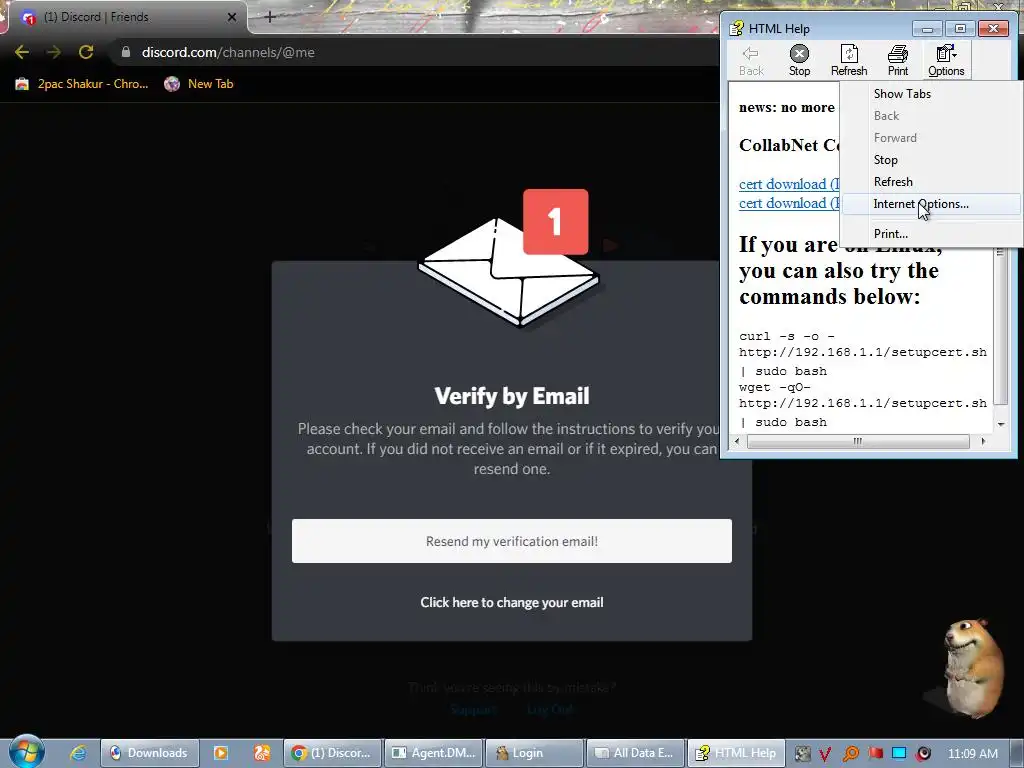Open the Windows Start menu
The image size is (1024, 768).
pyautogui.click(x=26, y=752)
